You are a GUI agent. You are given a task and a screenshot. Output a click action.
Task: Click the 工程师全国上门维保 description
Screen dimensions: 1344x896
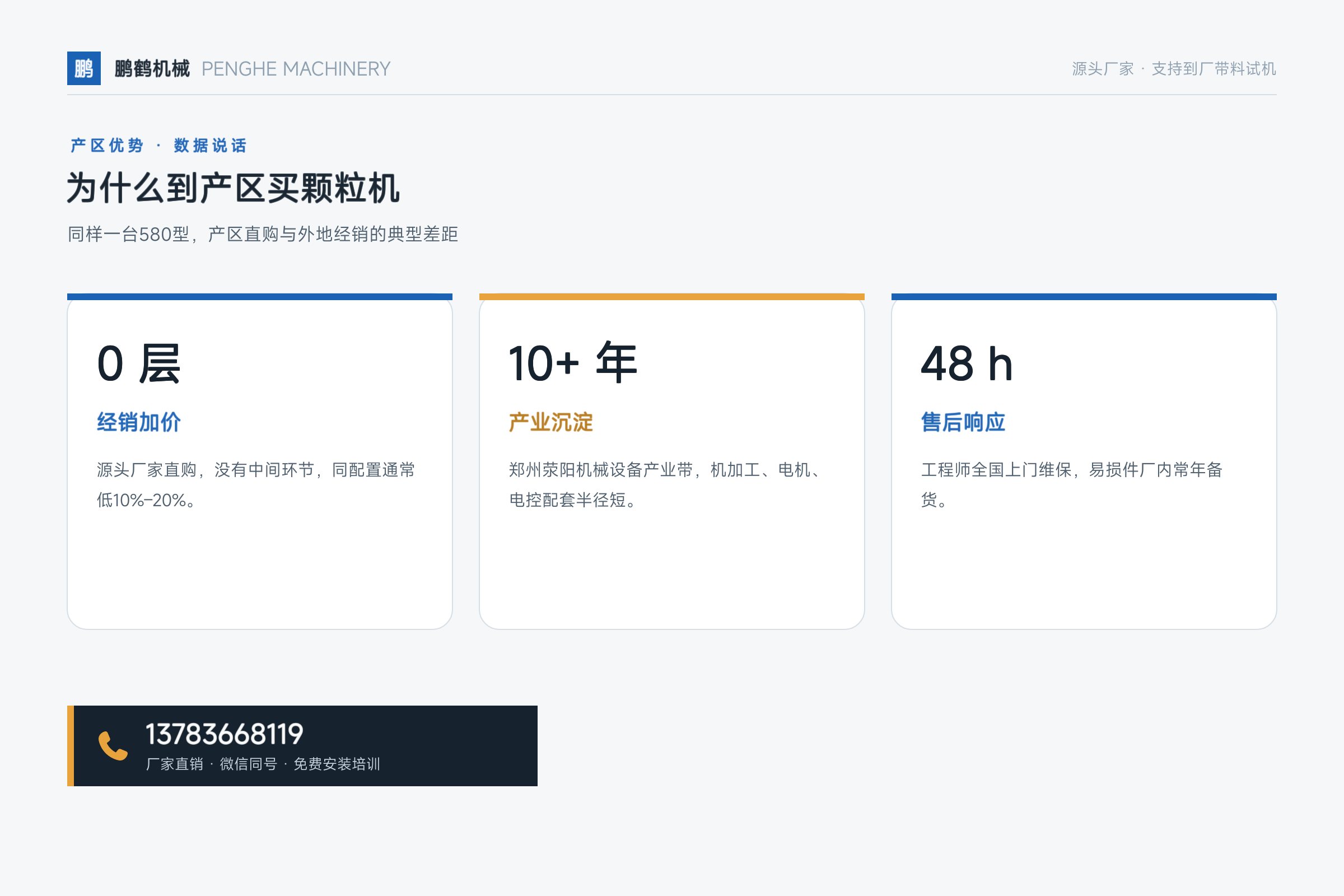click(x=1071, y=484)
